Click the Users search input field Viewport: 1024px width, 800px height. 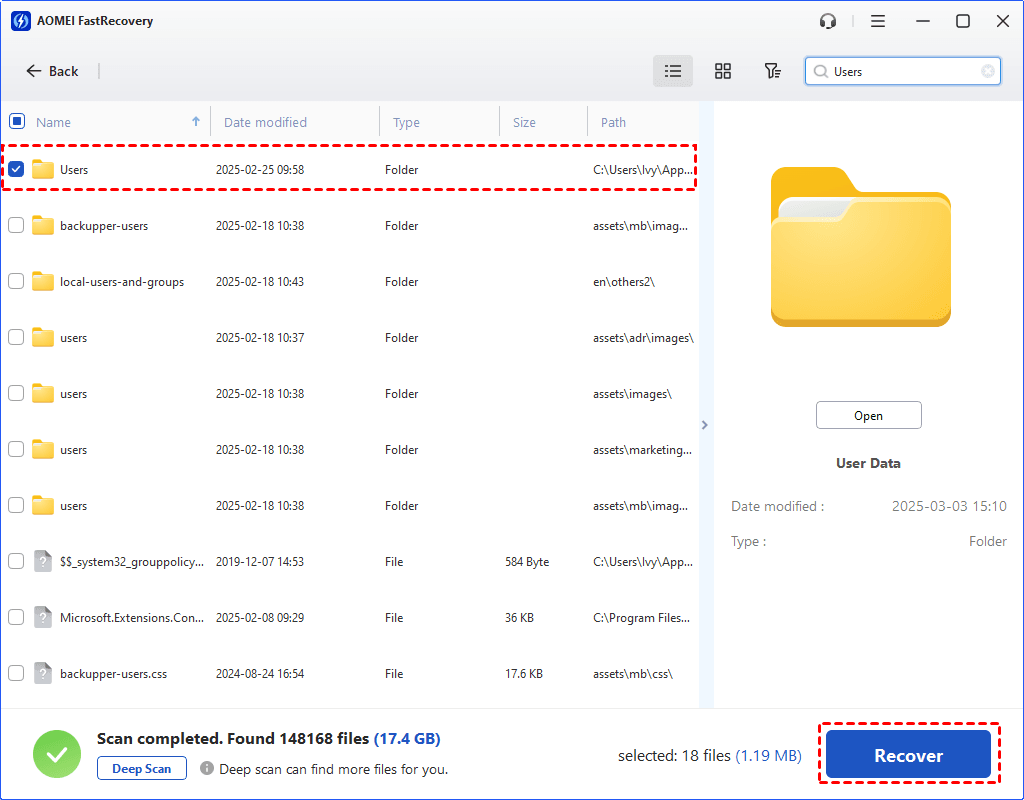pos(900,71)
